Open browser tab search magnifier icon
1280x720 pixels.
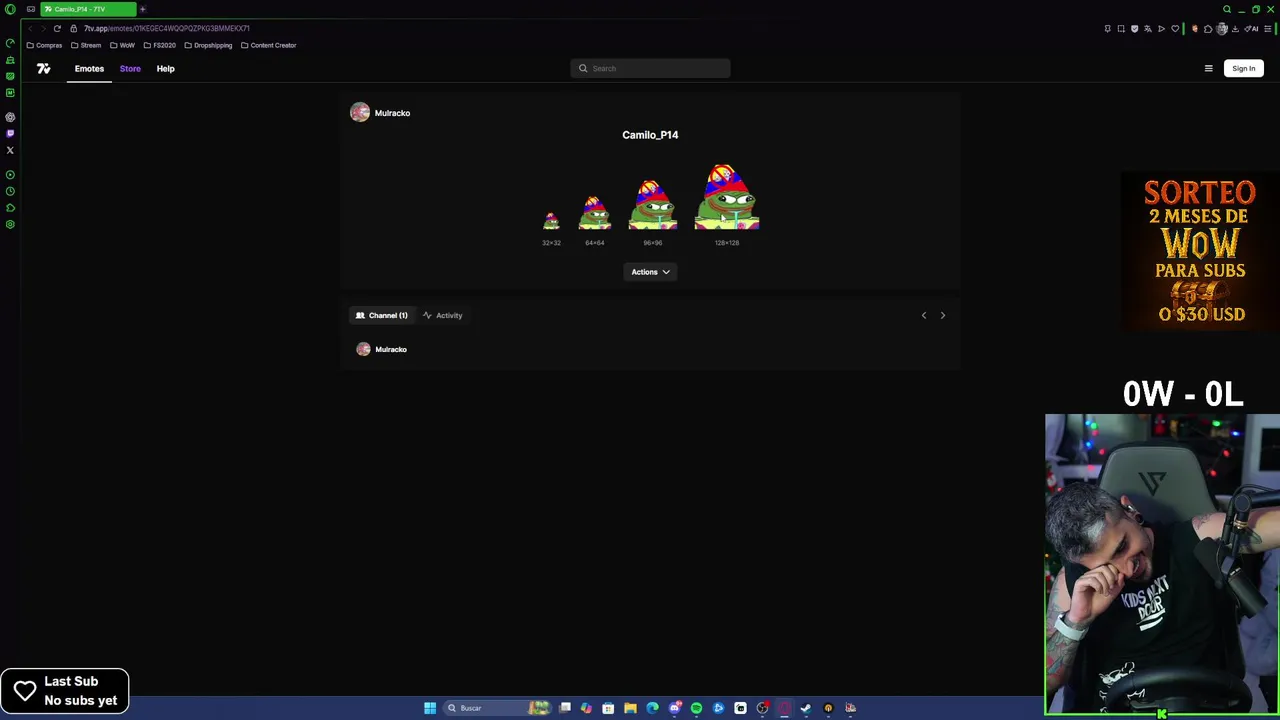[1227, 9]
